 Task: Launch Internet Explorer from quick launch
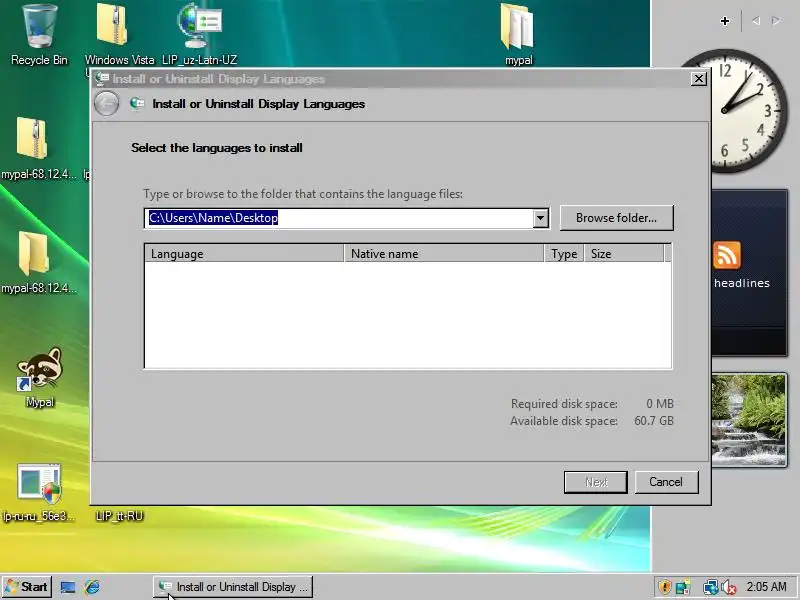(x=92, y=587)
